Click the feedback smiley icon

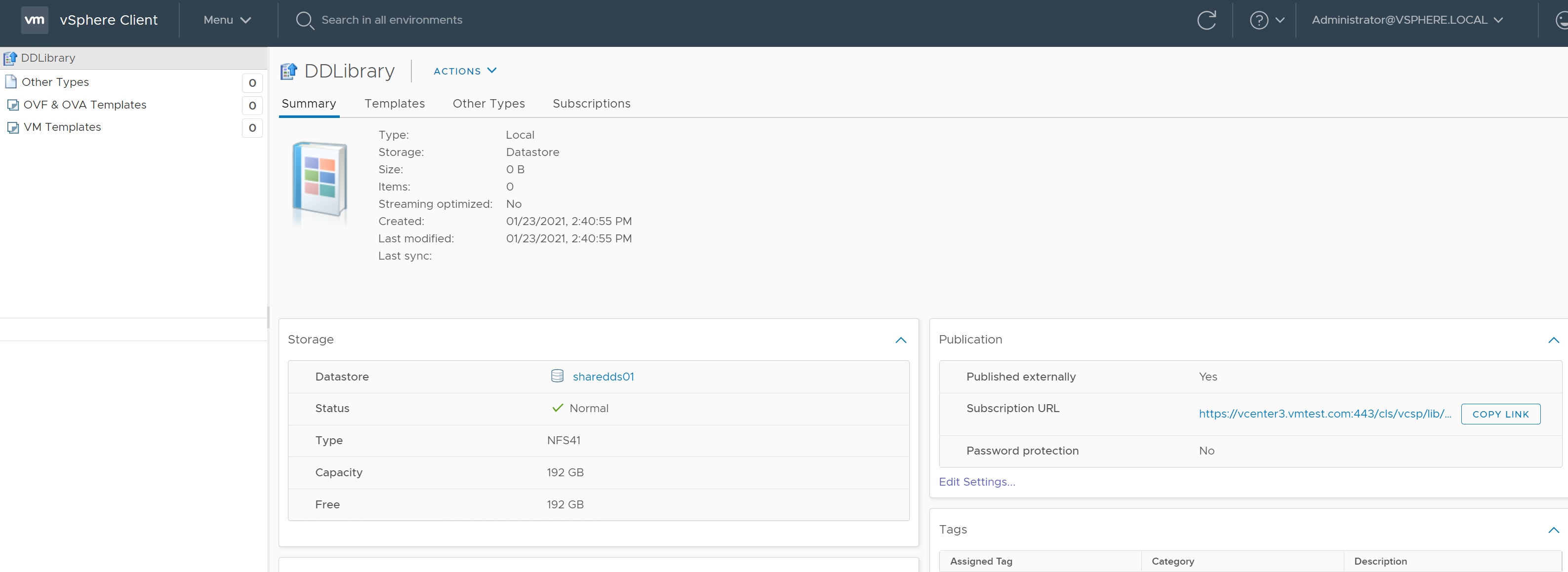[x=1561, y=20]
